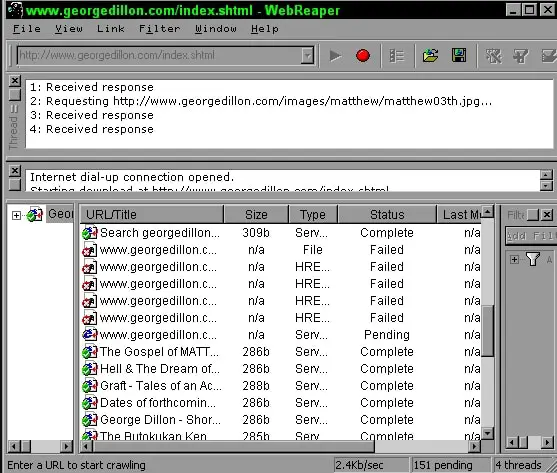Viewport: 557px width, 473px height.
Task: Open the Link menu
Action: tap(110, 28)
